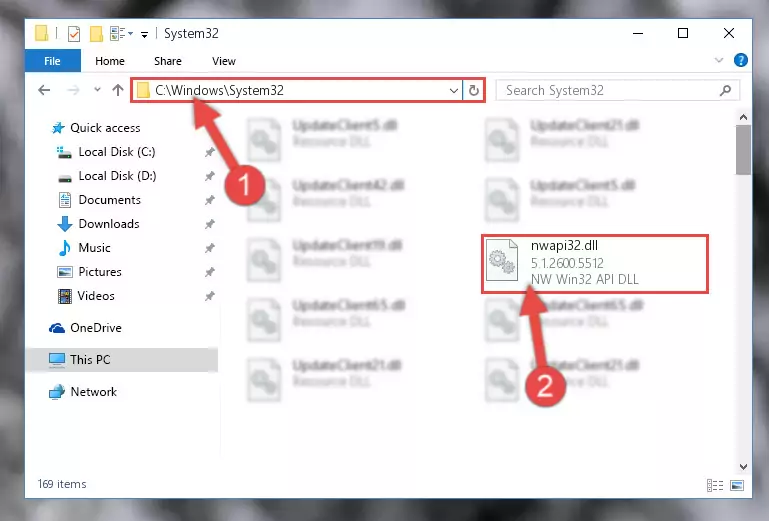Click the OneDrive cloud icon
This screenshot has width=769, height=521.
pos(57,328)
